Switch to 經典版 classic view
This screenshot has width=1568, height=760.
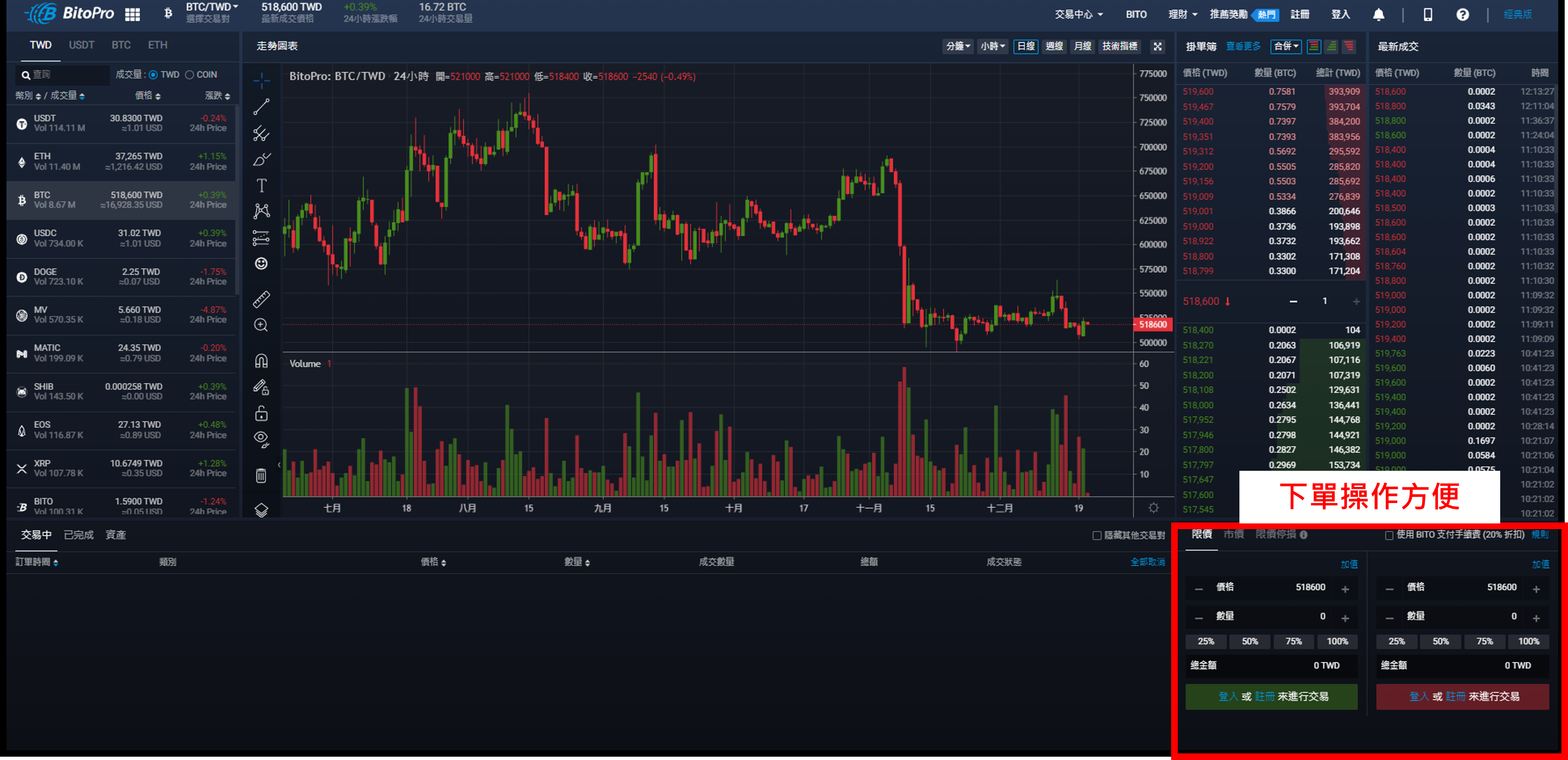(x=1517, y=15)
